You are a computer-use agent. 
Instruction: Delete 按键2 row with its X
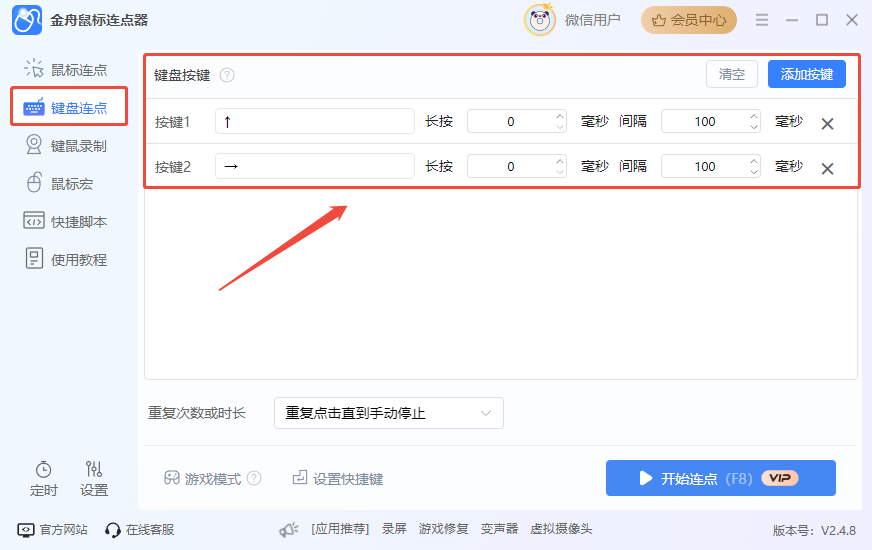pos(828,169)
